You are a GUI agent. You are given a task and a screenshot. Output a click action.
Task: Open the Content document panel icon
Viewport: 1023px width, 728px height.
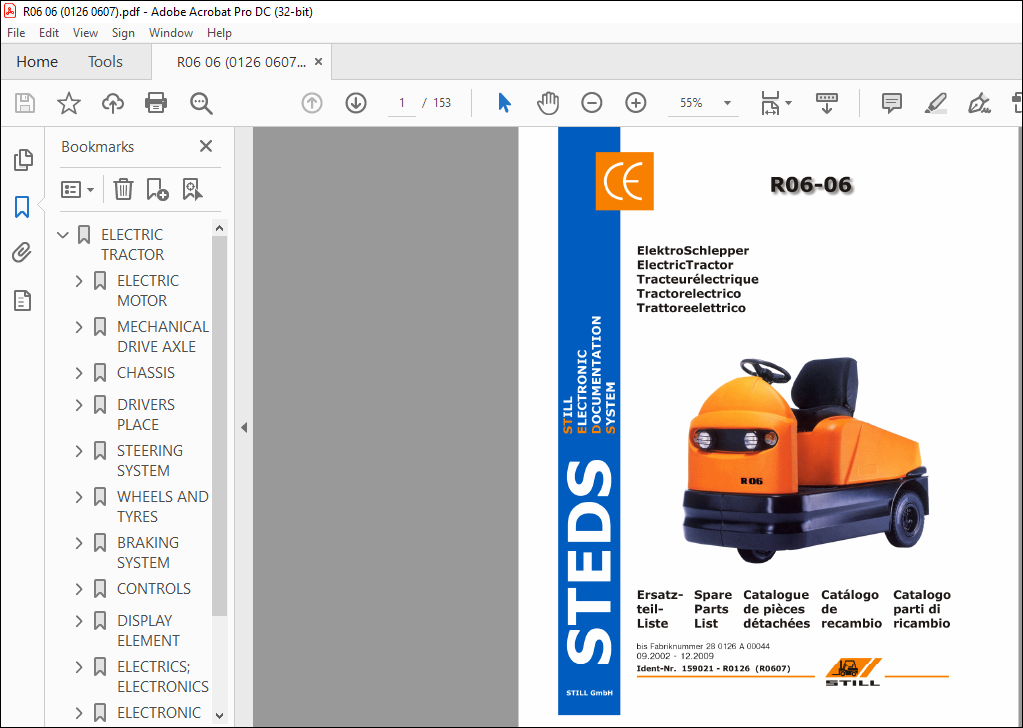point(23,301)
